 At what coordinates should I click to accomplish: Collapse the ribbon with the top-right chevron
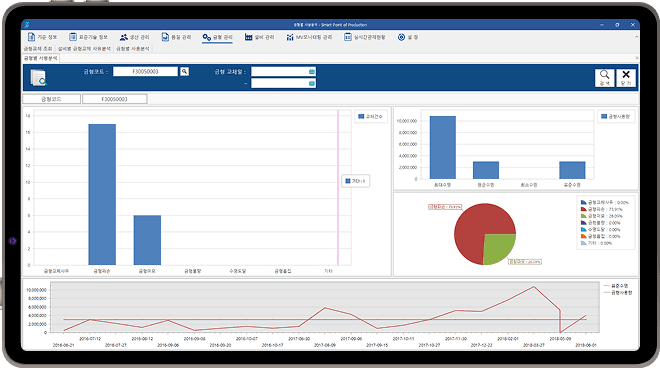coord(636,37)
